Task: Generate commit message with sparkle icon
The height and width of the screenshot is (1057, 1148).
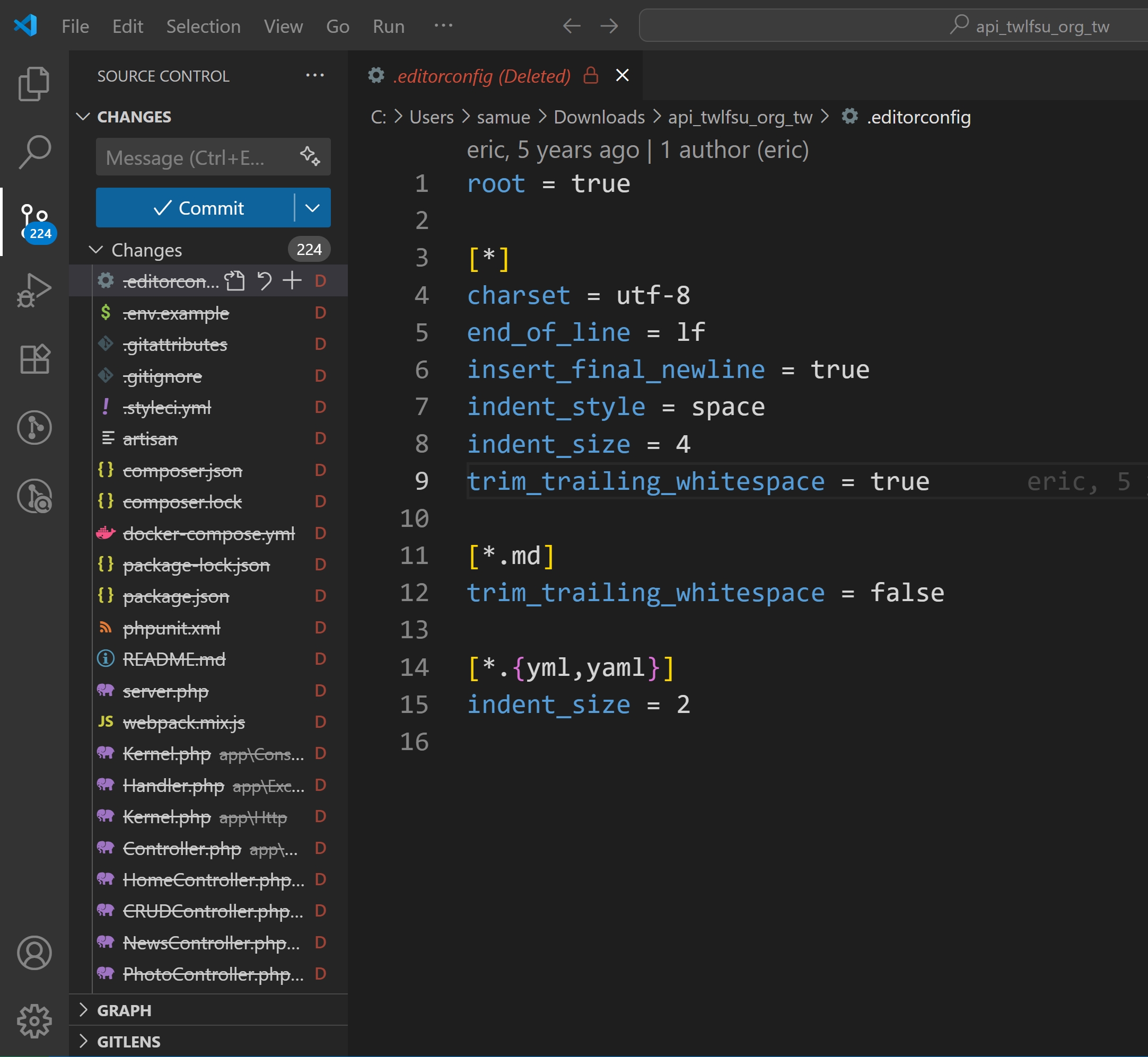Action: point(310,156)
